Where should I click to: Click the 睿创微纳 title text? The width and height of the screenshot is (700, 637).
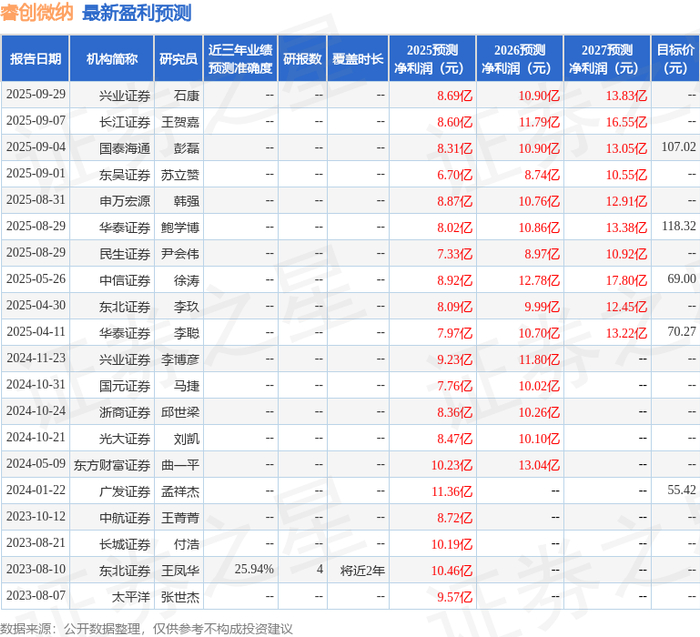pyautogui.click(x=37, y=12)
